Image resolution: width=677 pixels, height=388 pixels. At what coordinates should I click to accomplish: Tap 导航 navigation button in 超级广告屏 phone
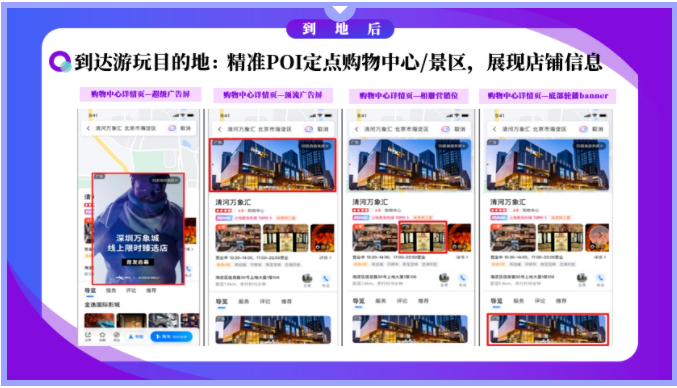point(136,337)
